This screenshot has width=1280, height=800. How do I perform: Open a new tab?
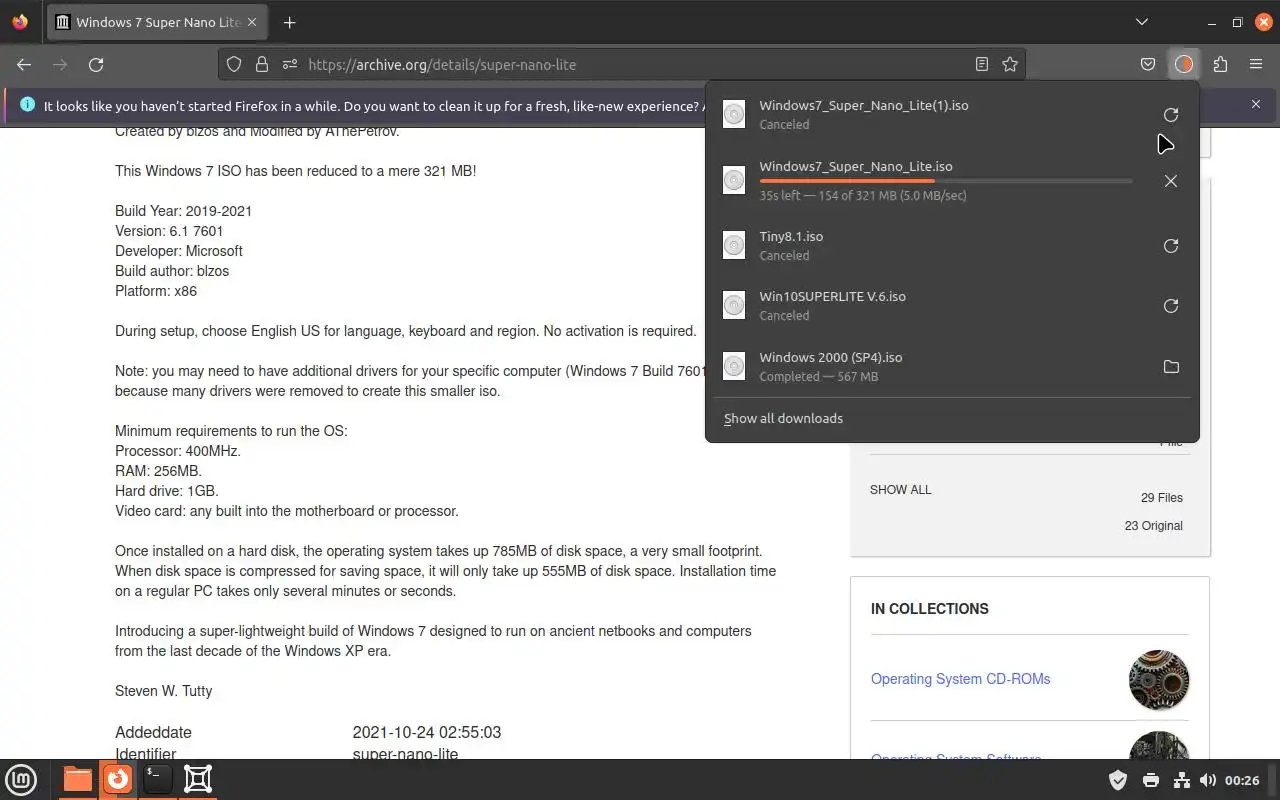click(289, 22)
